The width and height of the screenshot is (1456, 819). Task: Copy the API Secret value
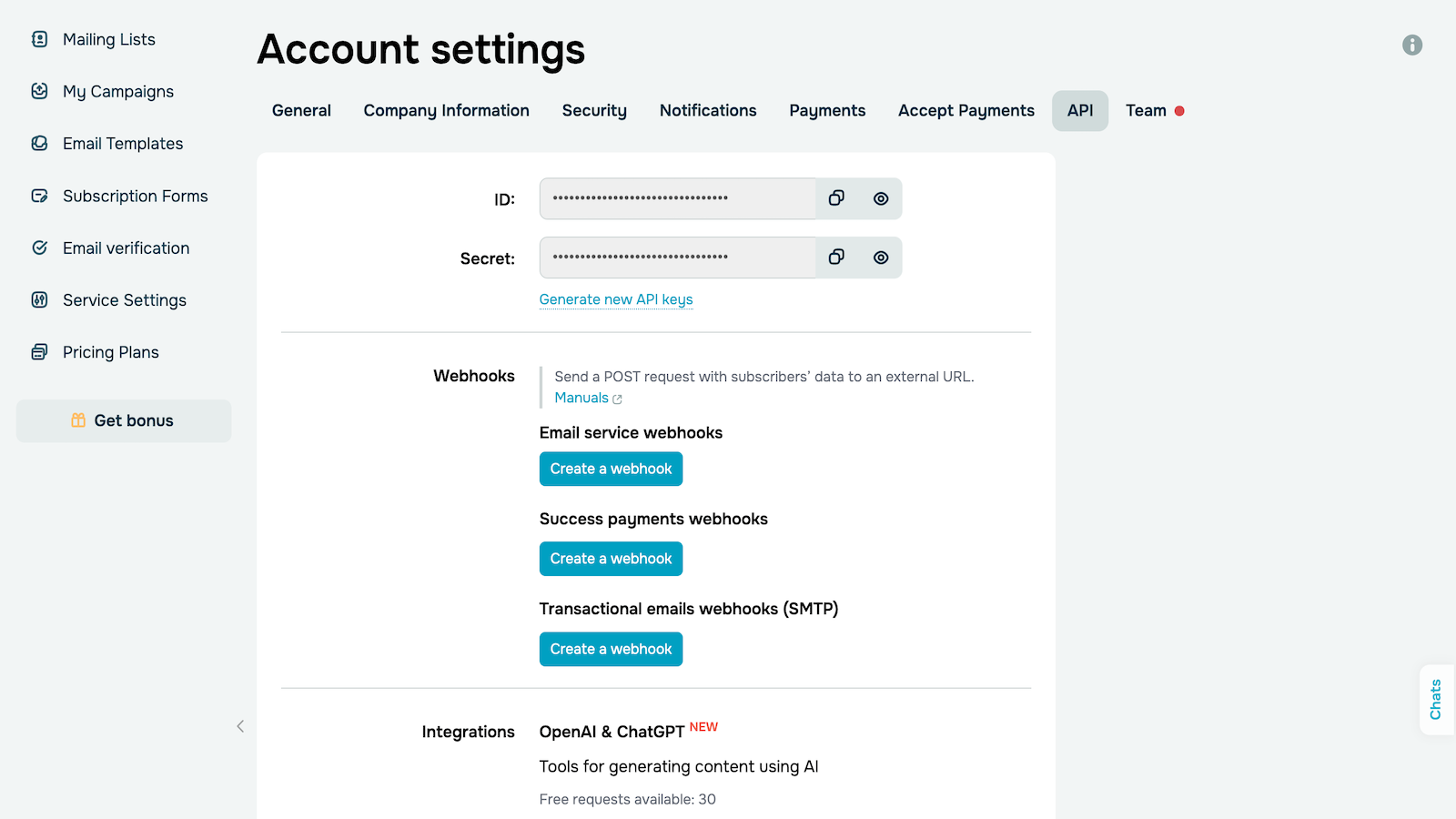pos(836,258)
